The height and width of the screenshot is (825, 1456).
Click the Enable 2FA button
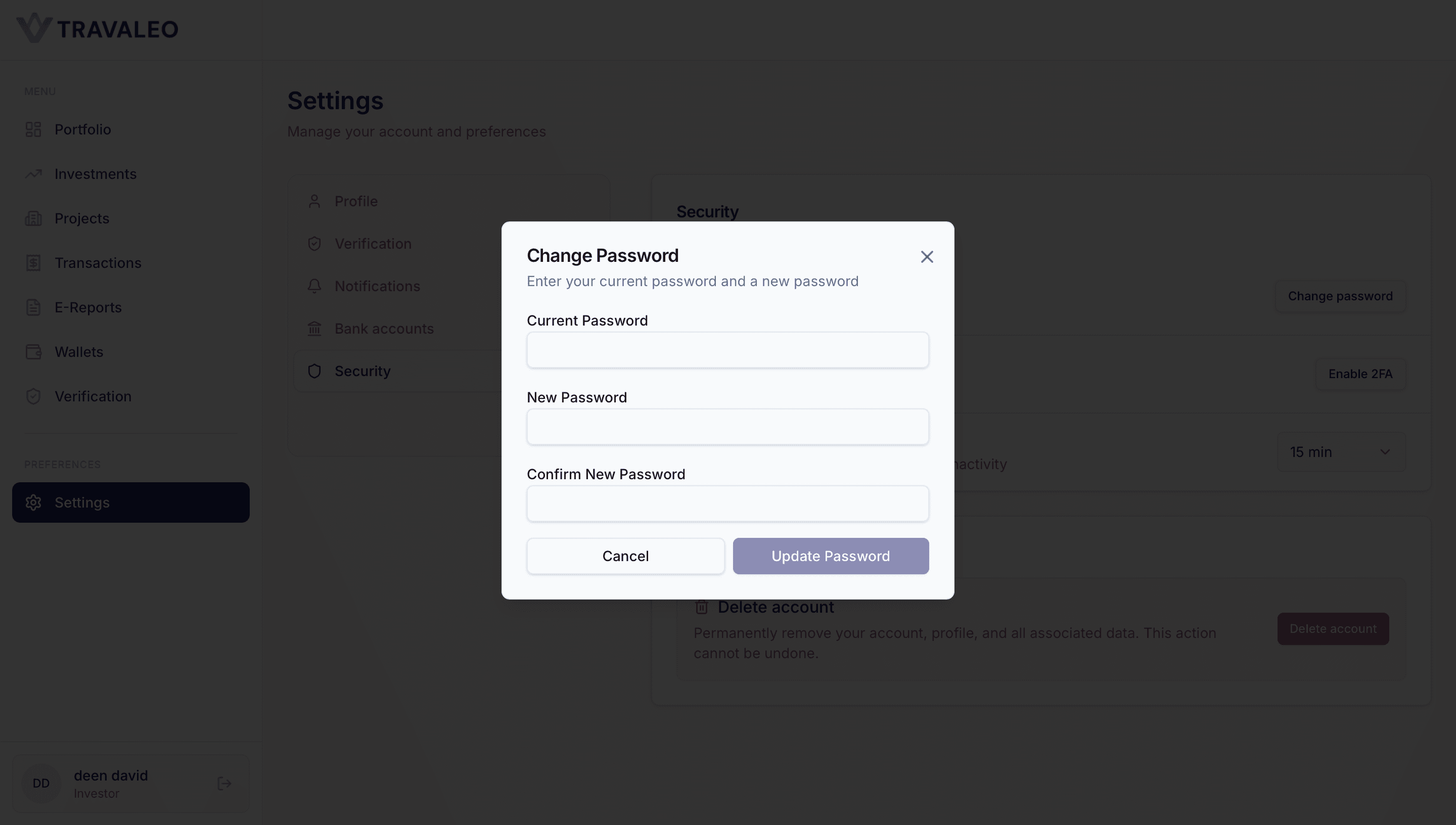[x=1360, y=374]
